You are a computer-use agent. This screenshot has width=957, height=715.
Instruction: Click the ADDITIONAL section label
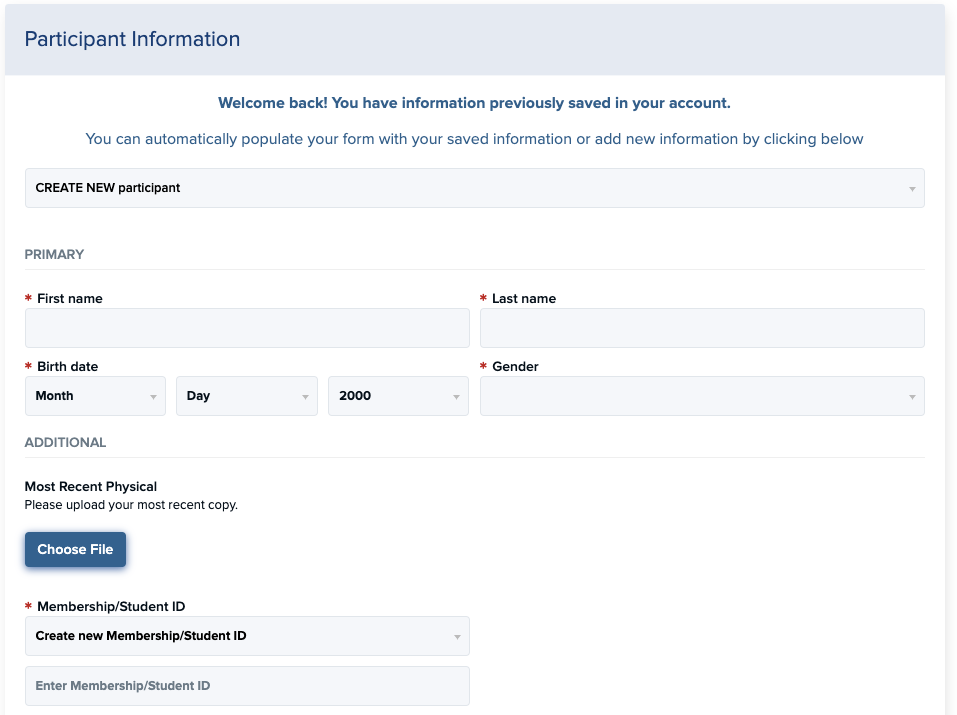click(65, 442)
